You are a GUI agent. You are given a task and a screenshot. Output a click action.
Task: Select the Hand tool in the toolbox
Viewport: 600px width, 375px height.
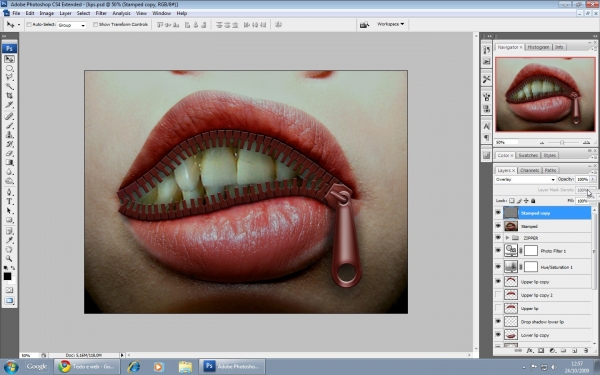[x=9, y=250]
